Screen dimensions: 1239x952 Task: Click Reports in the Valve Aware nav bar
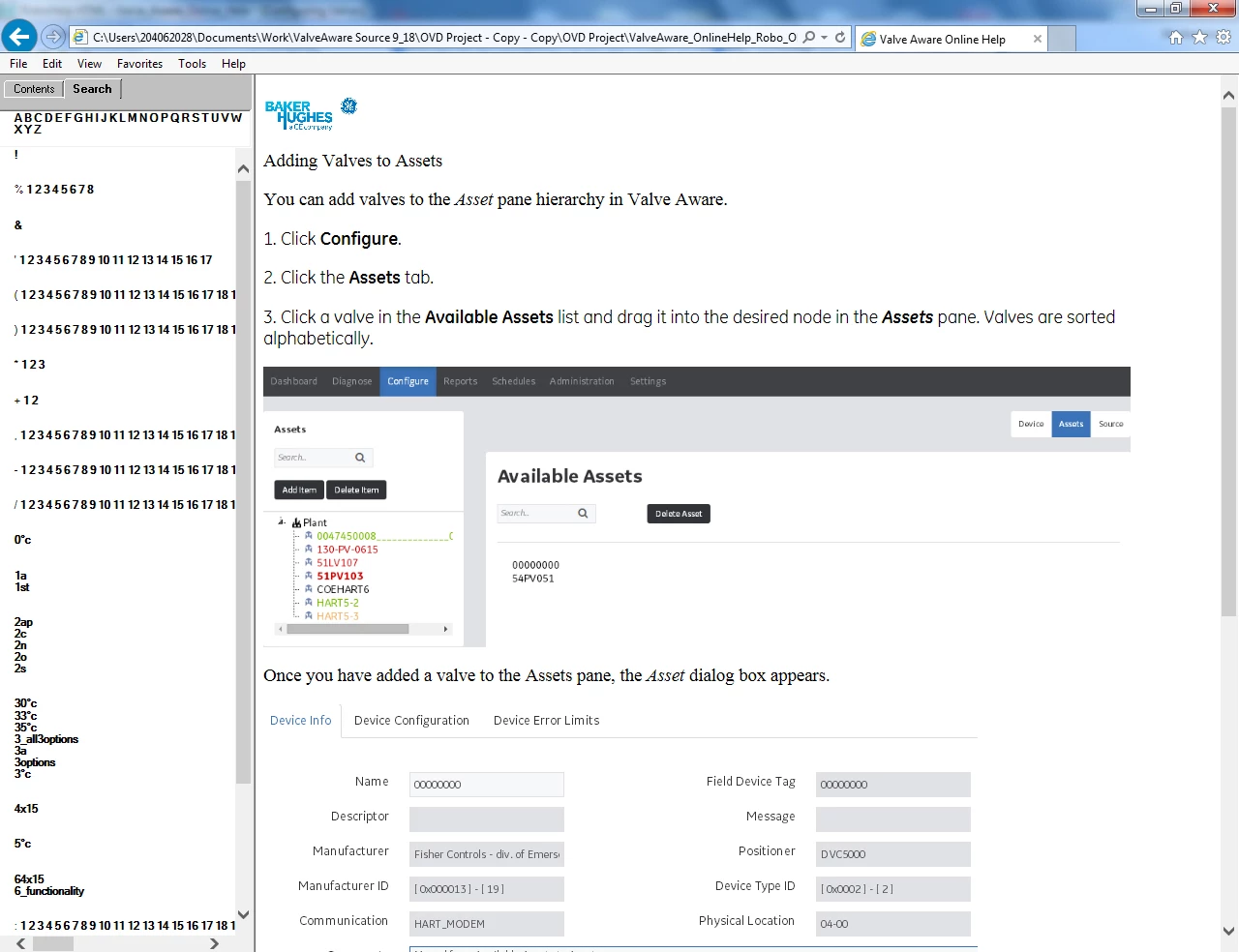coord(460,381)
